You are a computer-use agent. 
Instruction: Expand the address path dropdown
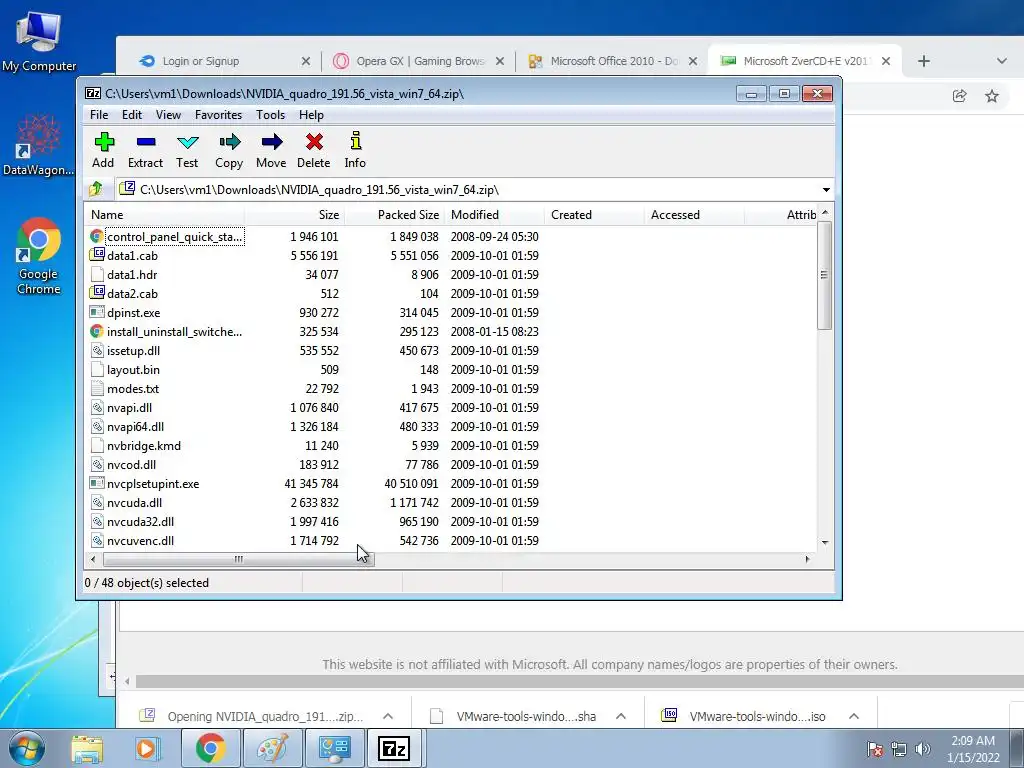(x=826, y=190)
